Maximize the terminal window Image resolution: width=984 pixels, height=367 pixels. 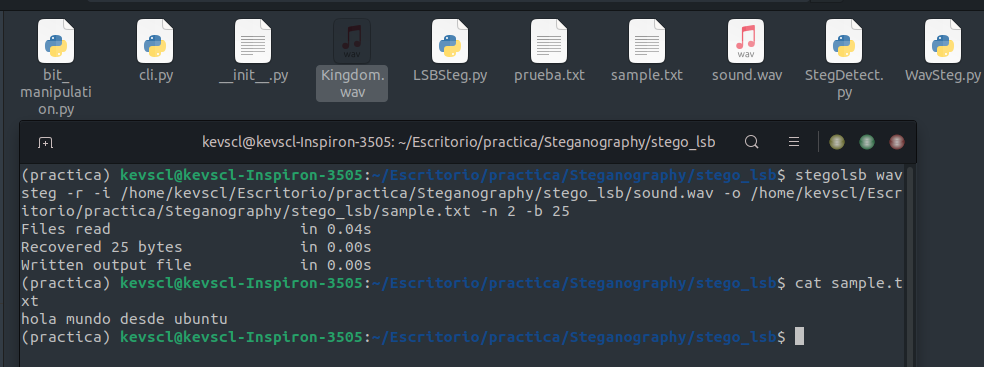(x=867, y=142)
